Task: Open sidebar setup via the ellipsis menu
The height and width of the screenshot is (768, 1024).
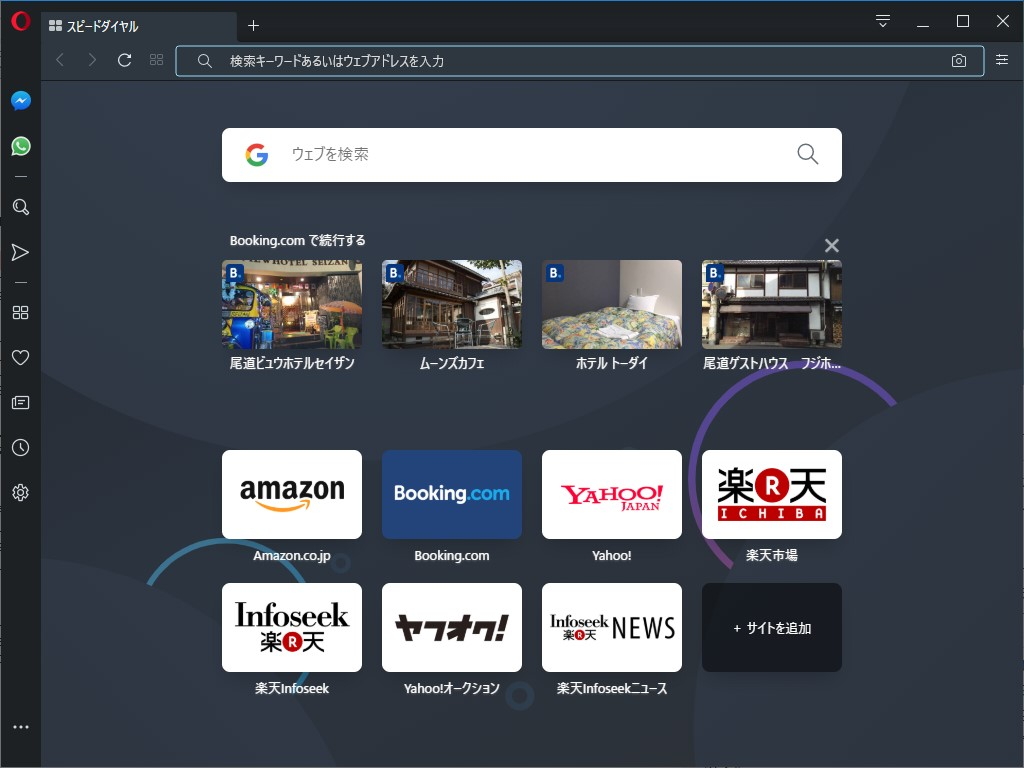Action: pos(20,726)
